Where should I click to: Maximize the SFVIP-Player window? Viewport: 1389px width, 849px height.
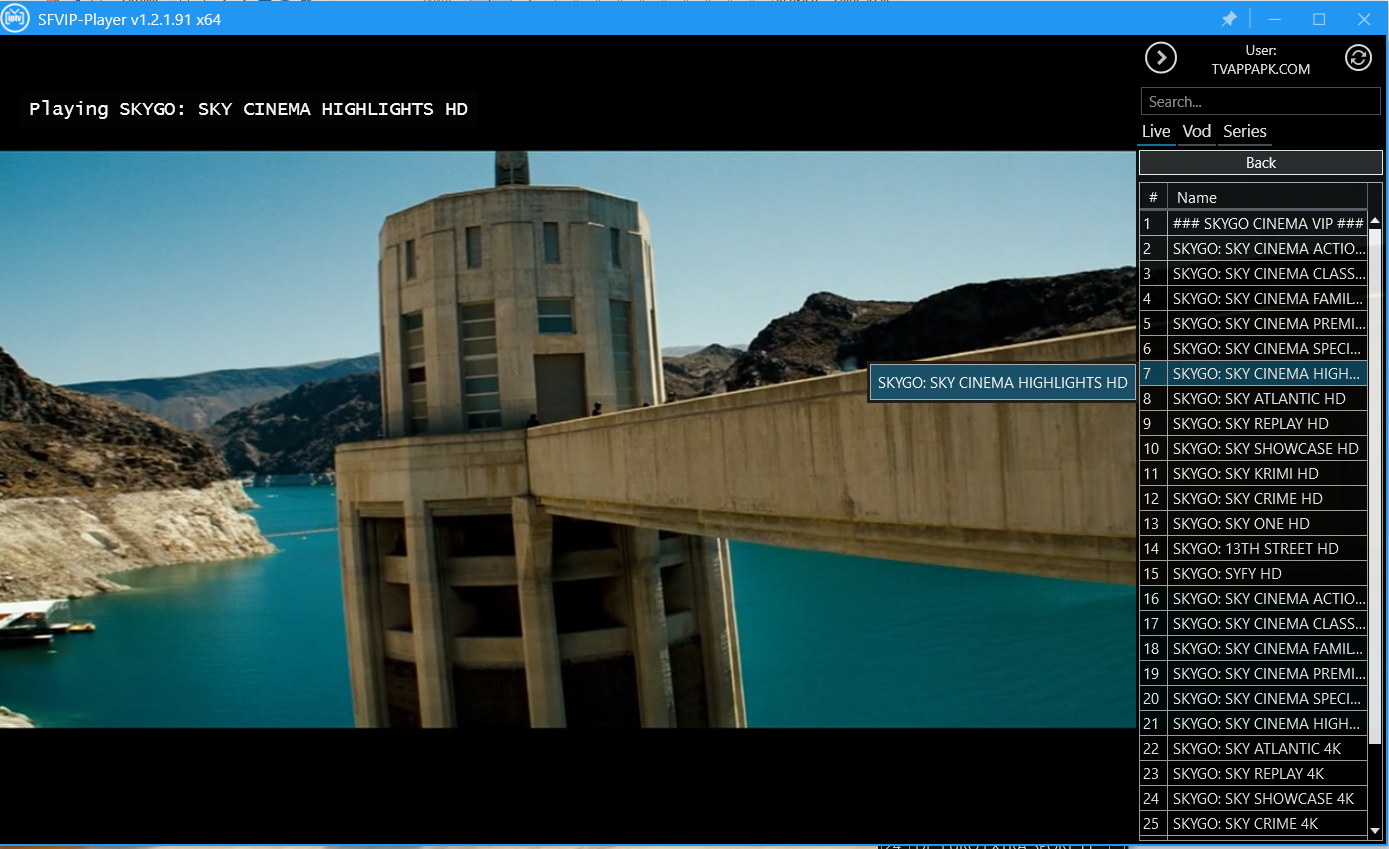pyautogui.click(x=1319, y=19)
